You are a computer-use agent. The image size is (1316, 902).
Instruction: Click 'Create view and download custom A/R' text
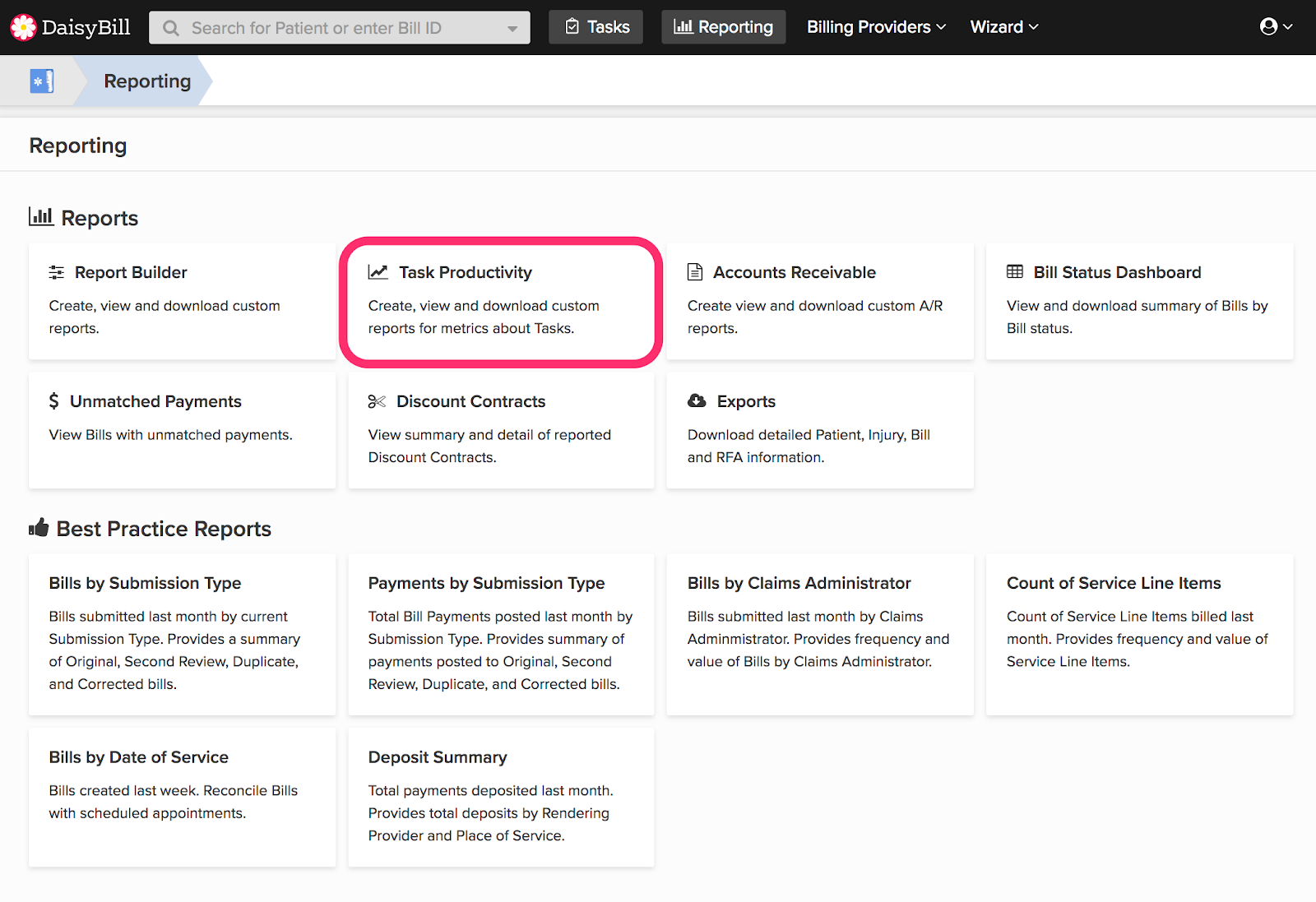point(815,306)
